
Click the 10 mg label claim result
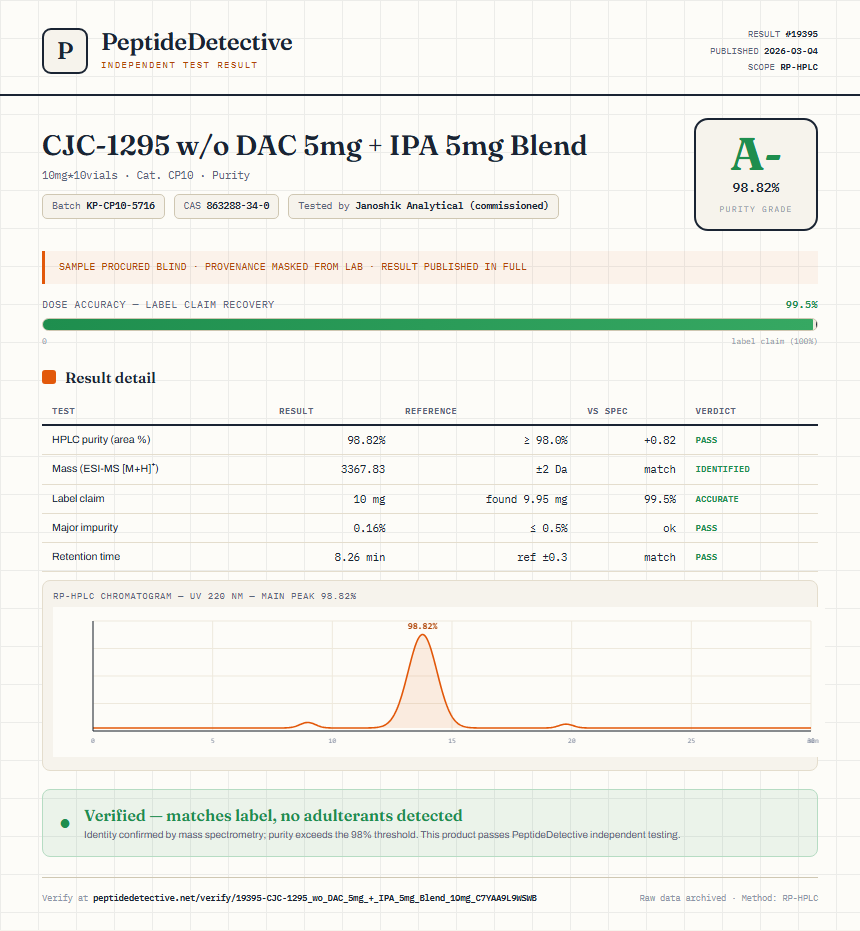coord(369,499)
